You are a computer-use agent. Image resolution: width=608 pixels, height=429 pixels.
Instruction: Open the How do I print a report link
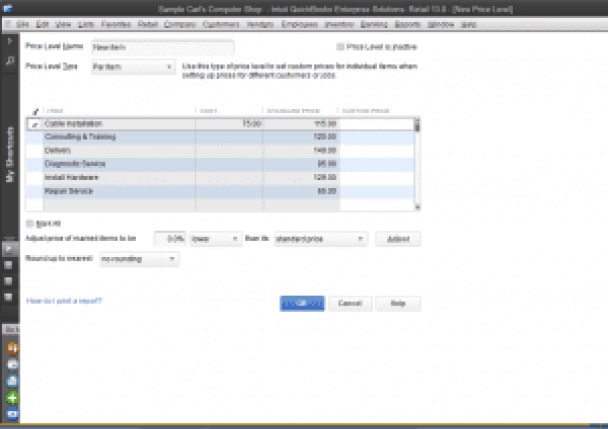click(64, 300)
